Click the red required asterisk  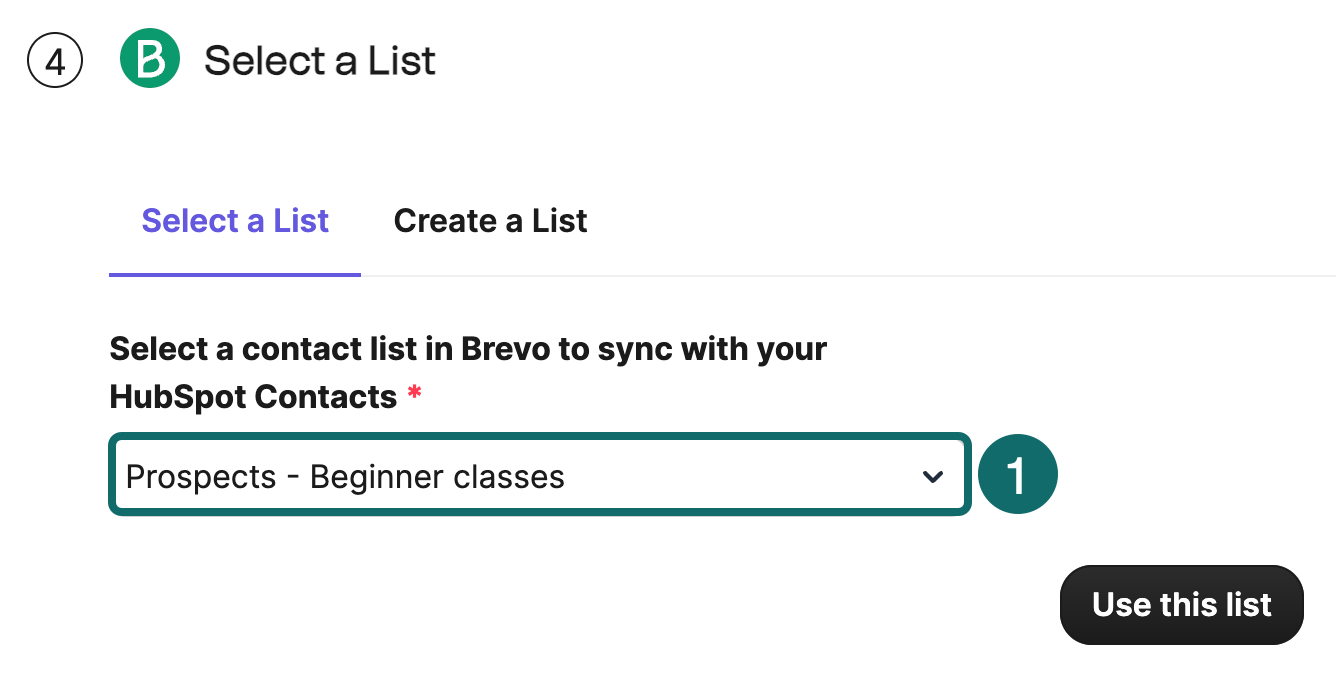click(x=414, y=398)
